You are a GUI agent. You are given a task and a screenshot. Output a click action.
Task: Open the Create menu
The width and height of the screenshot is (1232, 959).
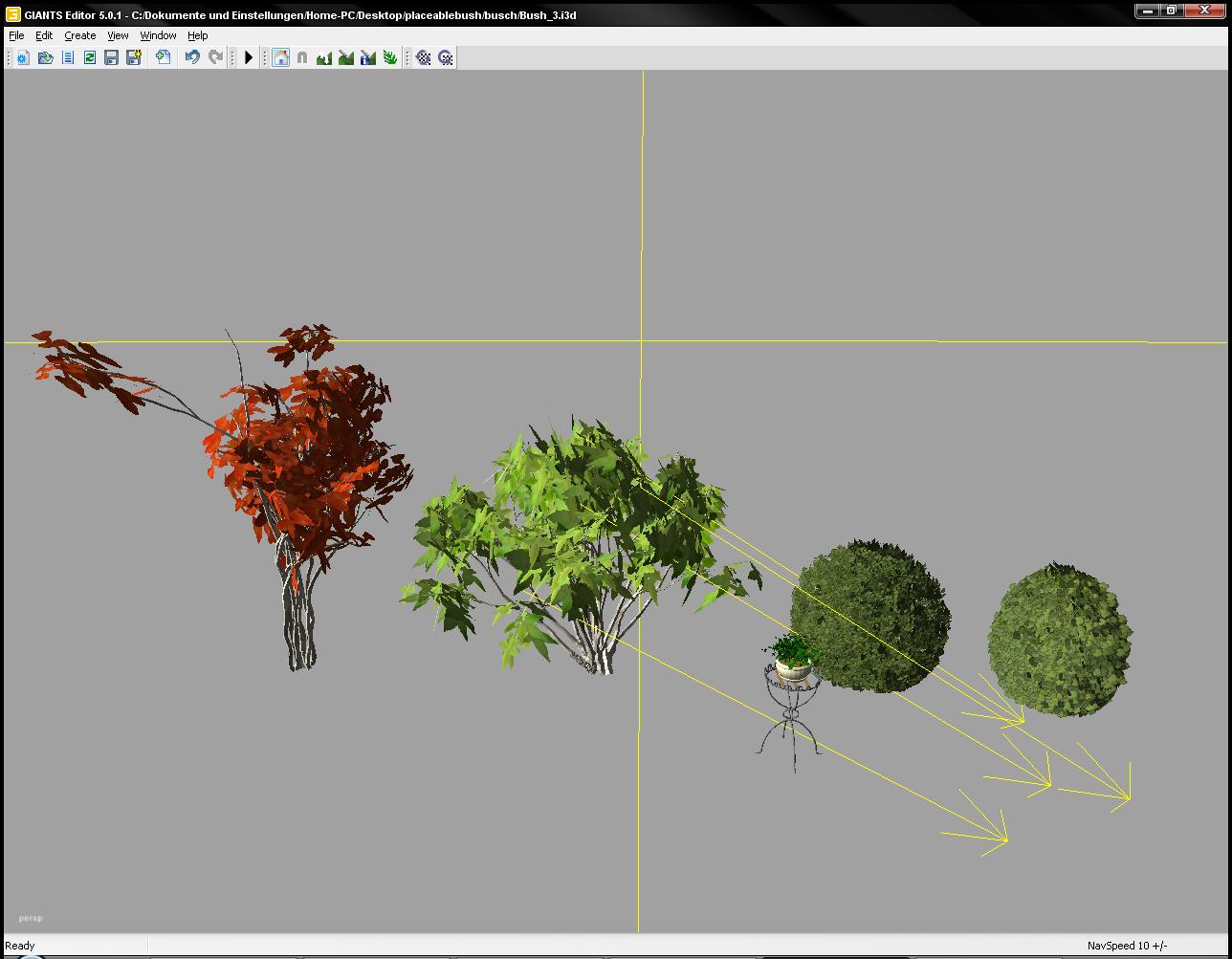80,35
